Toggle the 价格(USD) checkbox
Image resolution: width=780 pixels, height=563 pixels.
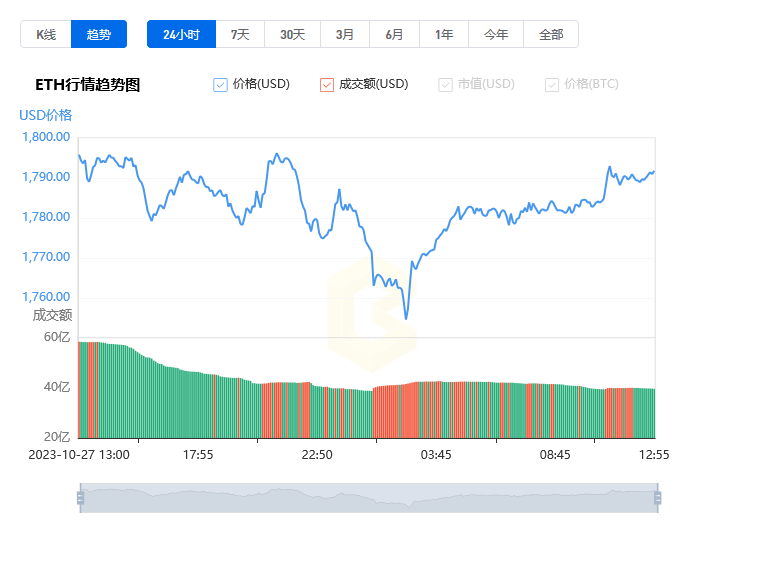click(x=220, y=85)
